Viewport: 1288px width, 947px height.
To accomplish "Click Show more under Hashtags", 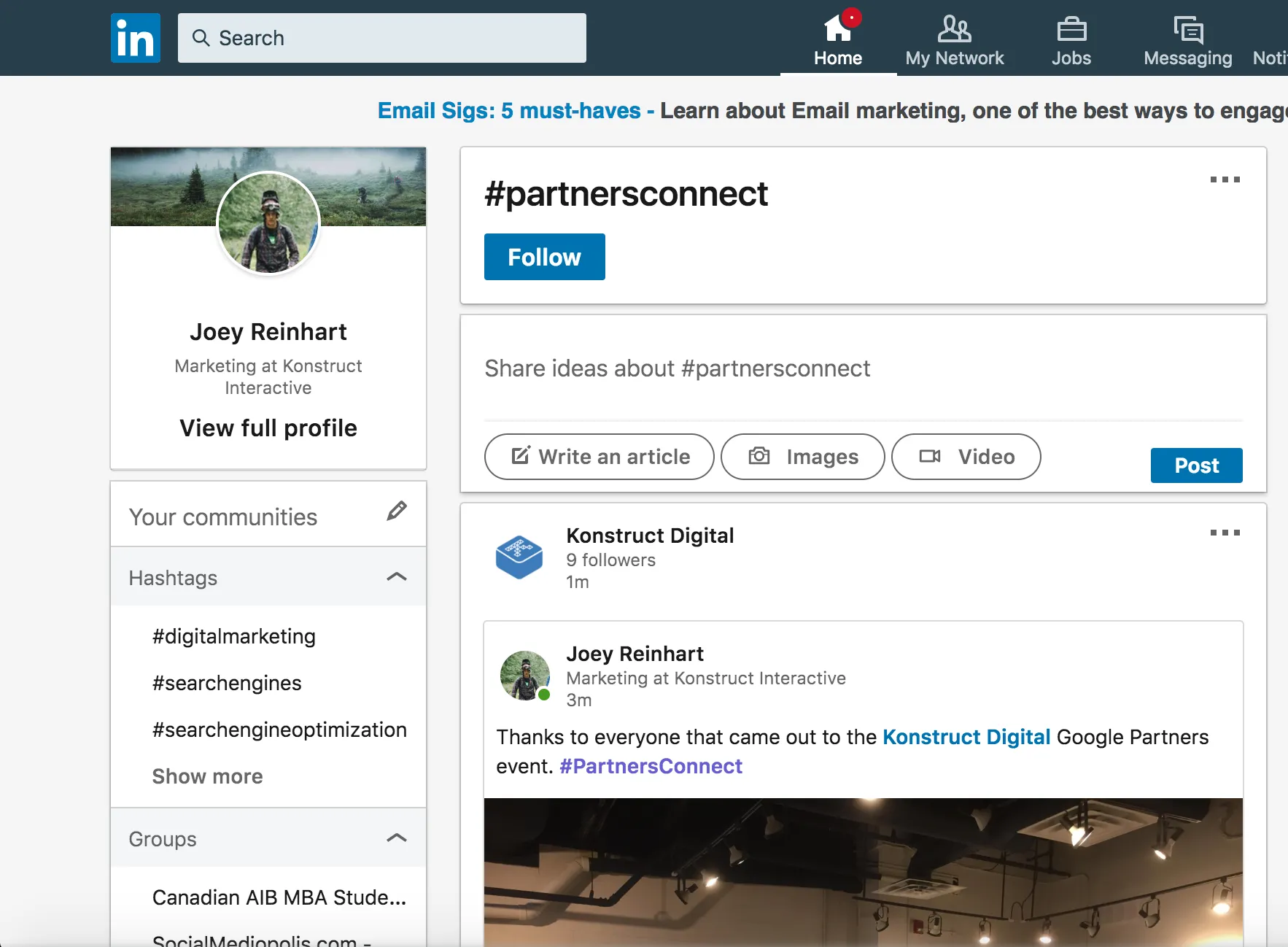I will point(207,776).
